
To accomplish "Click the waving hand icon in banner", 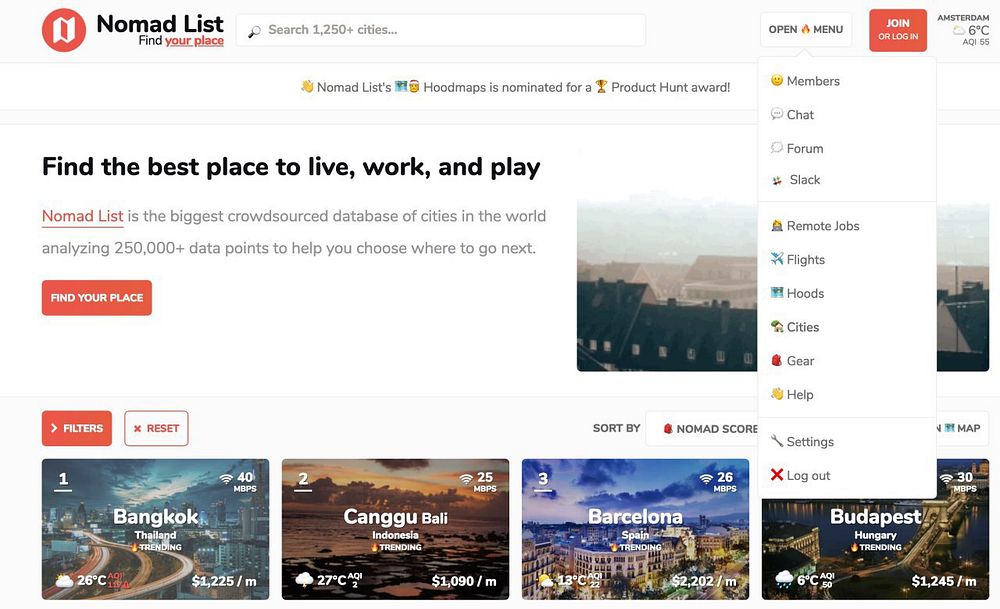I will 307,87.
